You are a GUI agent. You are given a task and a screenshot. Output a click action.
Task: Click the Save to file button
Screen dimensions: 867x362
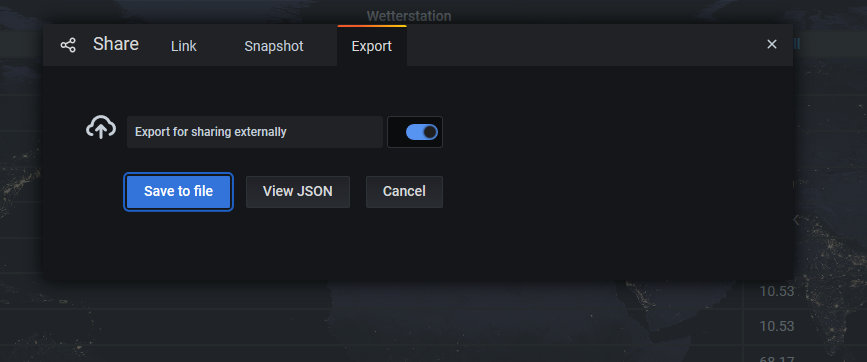click(178, 192)
